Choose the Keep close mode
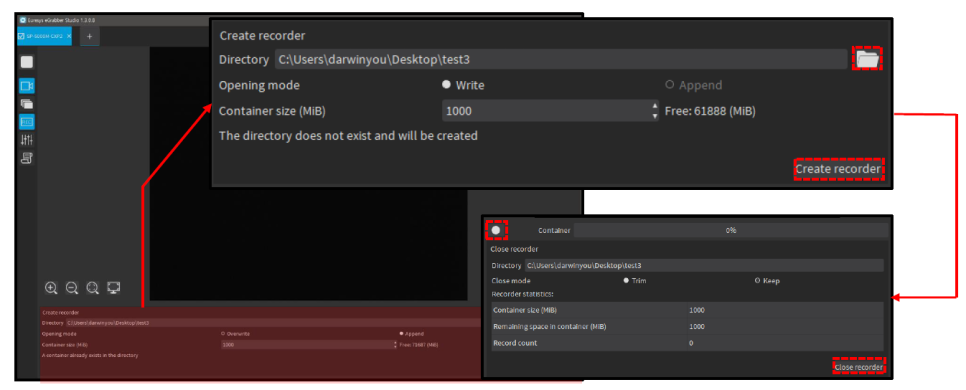Viewport: 966px width, 390px height. coord(767,280)
